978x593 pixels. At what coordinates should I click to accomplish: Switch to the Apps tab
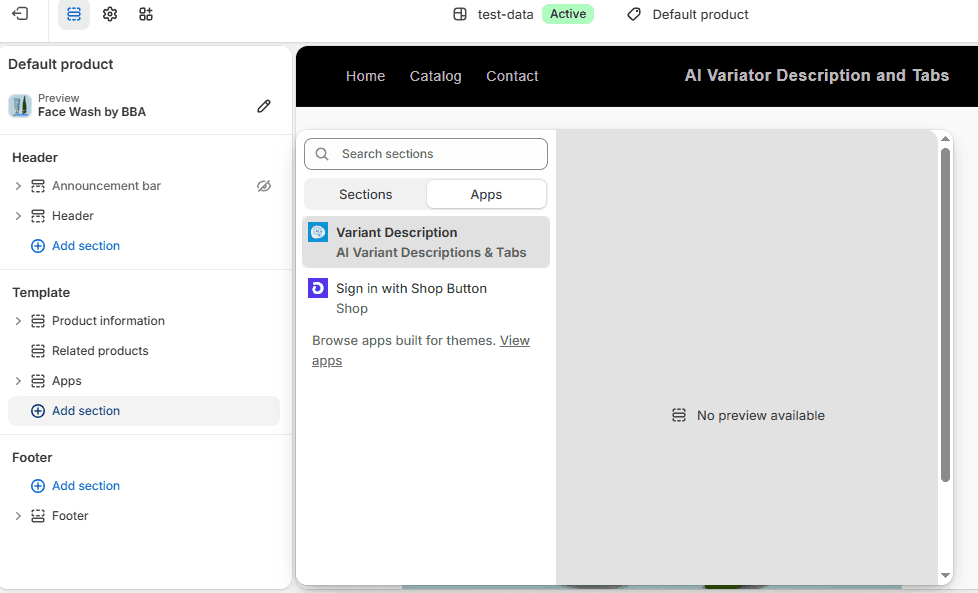[487, 195]
